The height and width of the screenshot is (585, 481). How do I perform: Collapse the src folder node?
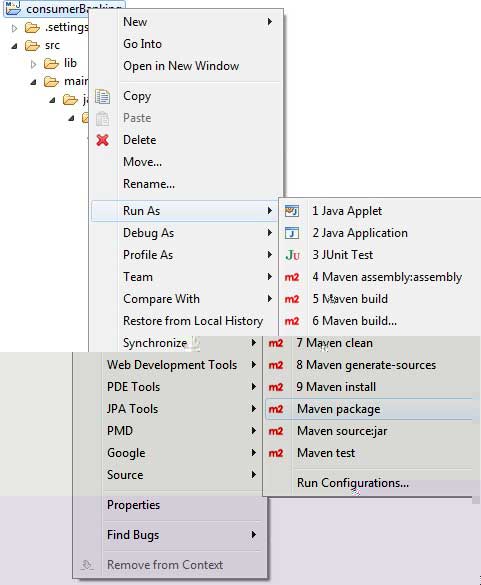click(x=14, y=46)
